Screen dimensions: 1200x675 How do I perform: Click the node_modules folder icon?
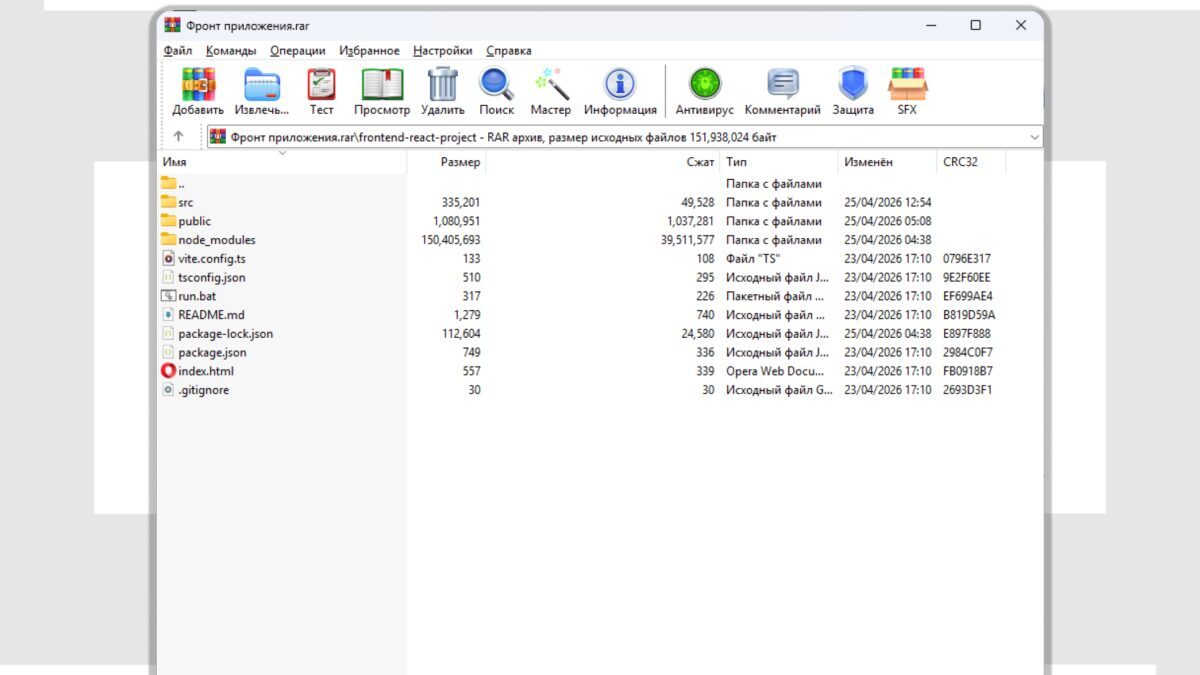pos(168,240)
